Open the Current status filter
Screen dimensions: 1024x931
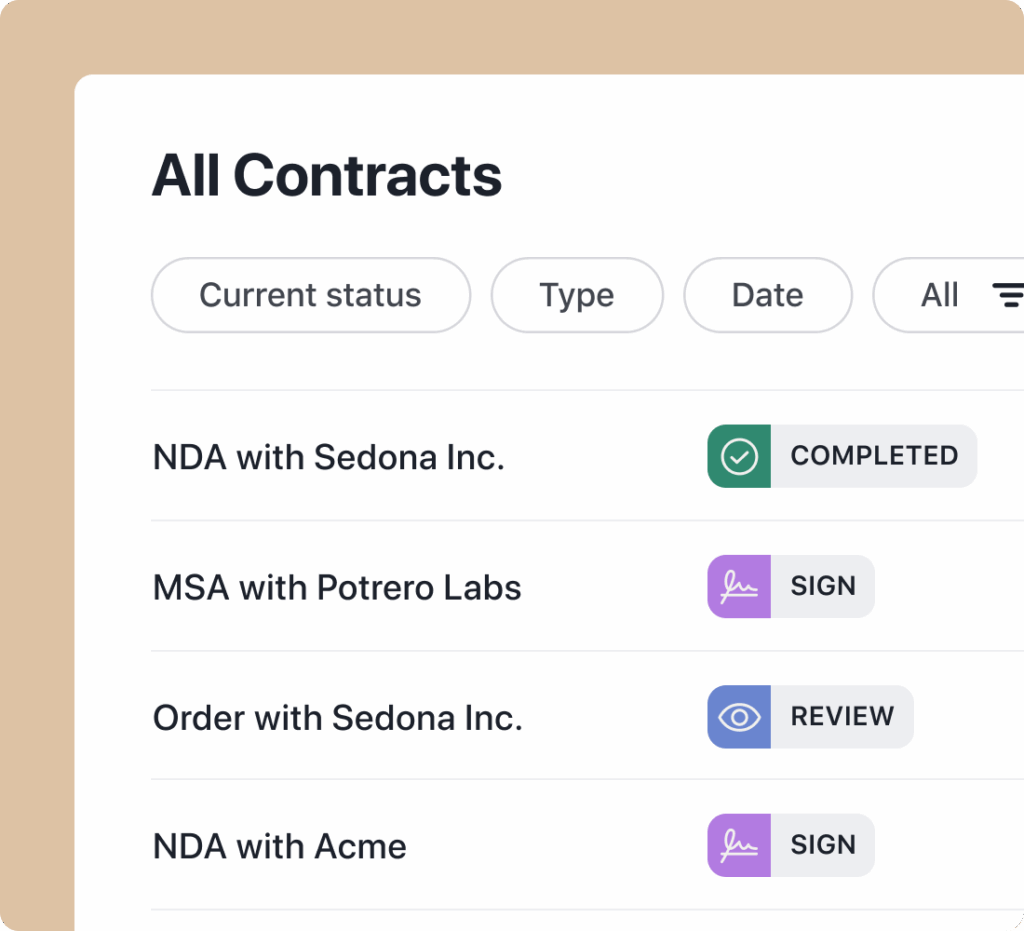tap(310, 295)
